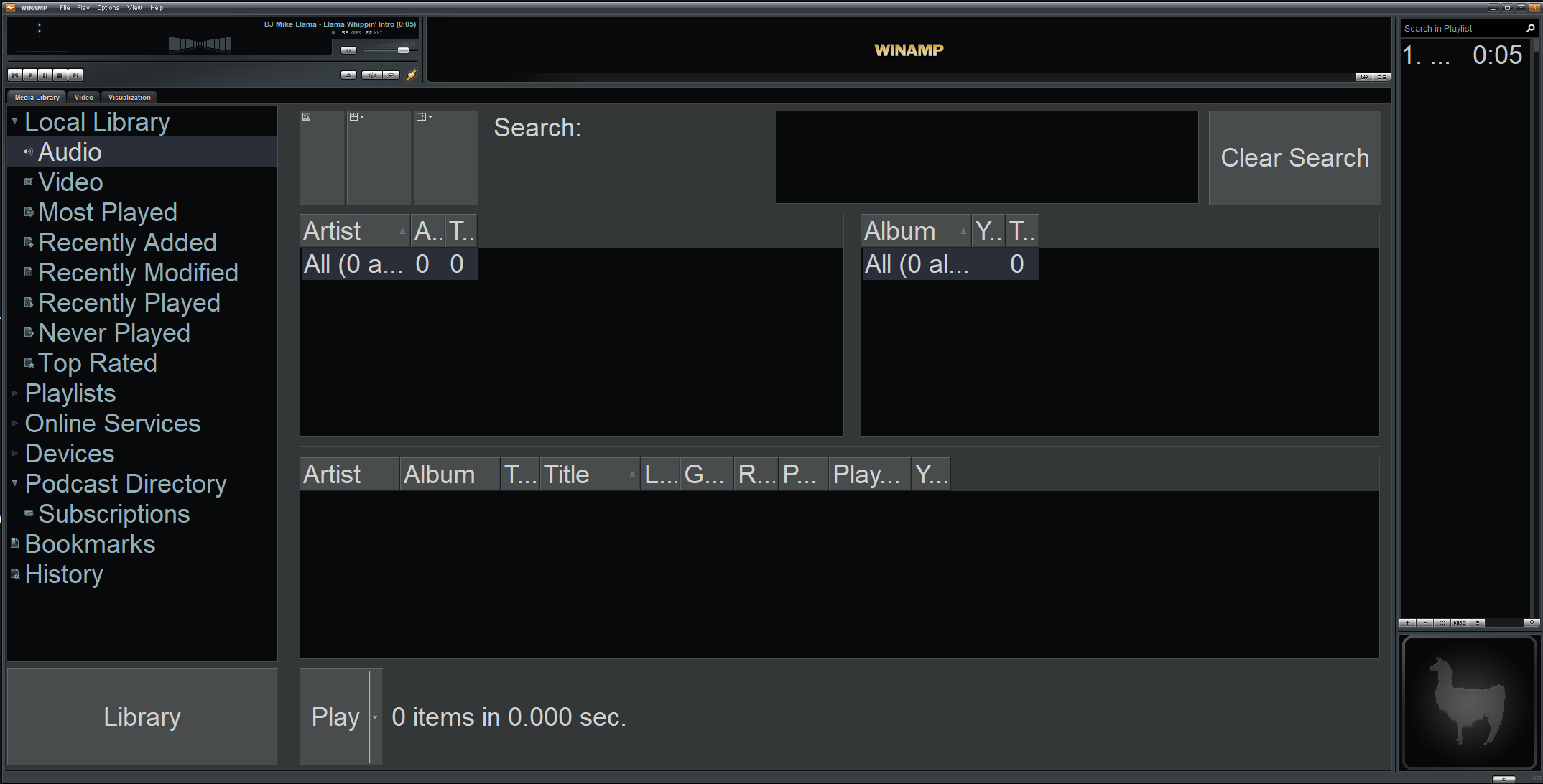
Task: Skip to the next track
Action: [75, 75]
